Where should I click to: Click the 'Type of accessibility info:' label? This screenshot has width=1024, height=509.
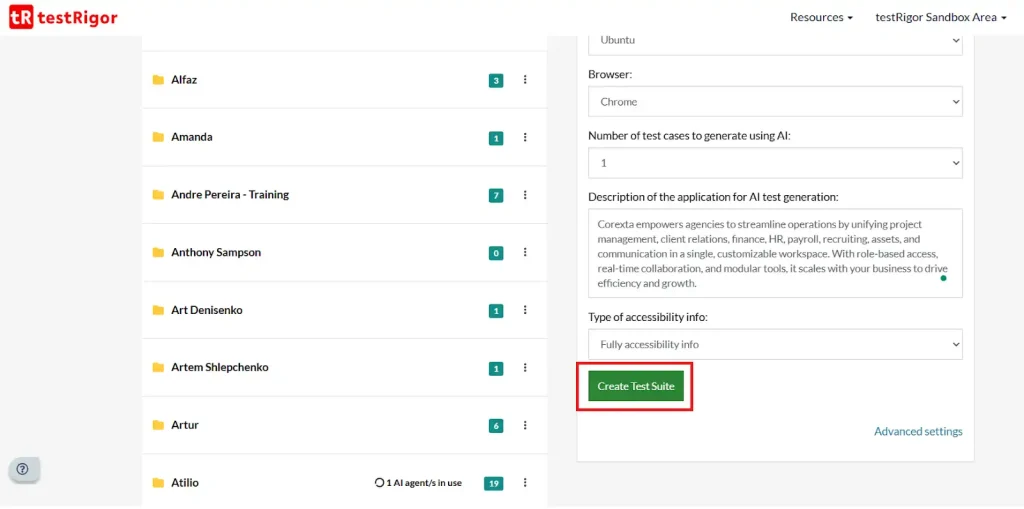648,318
